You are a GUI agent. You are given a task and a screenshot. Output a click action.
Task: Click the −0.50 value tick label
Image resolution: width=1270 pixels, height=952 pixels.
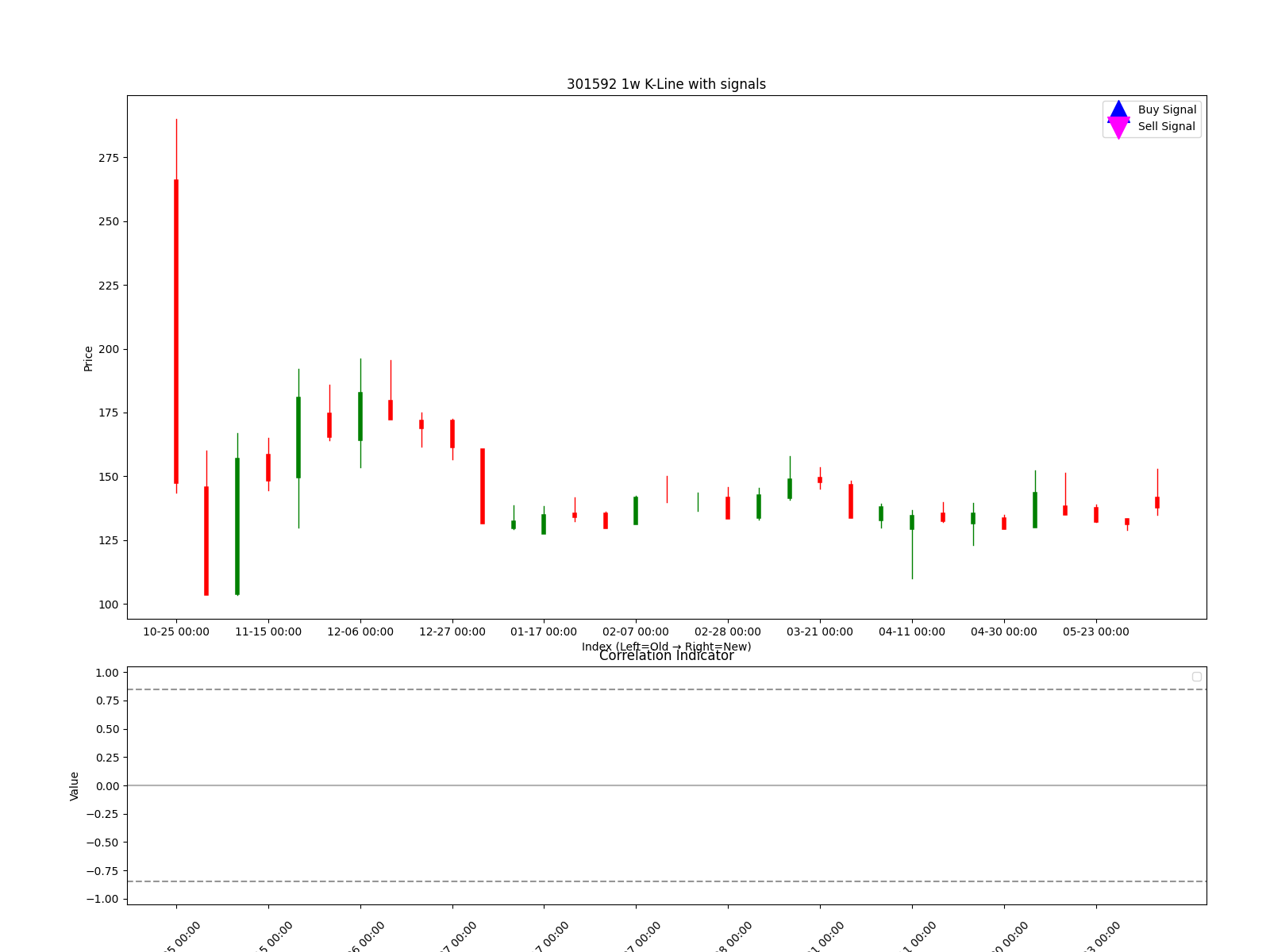coord(103,843)
